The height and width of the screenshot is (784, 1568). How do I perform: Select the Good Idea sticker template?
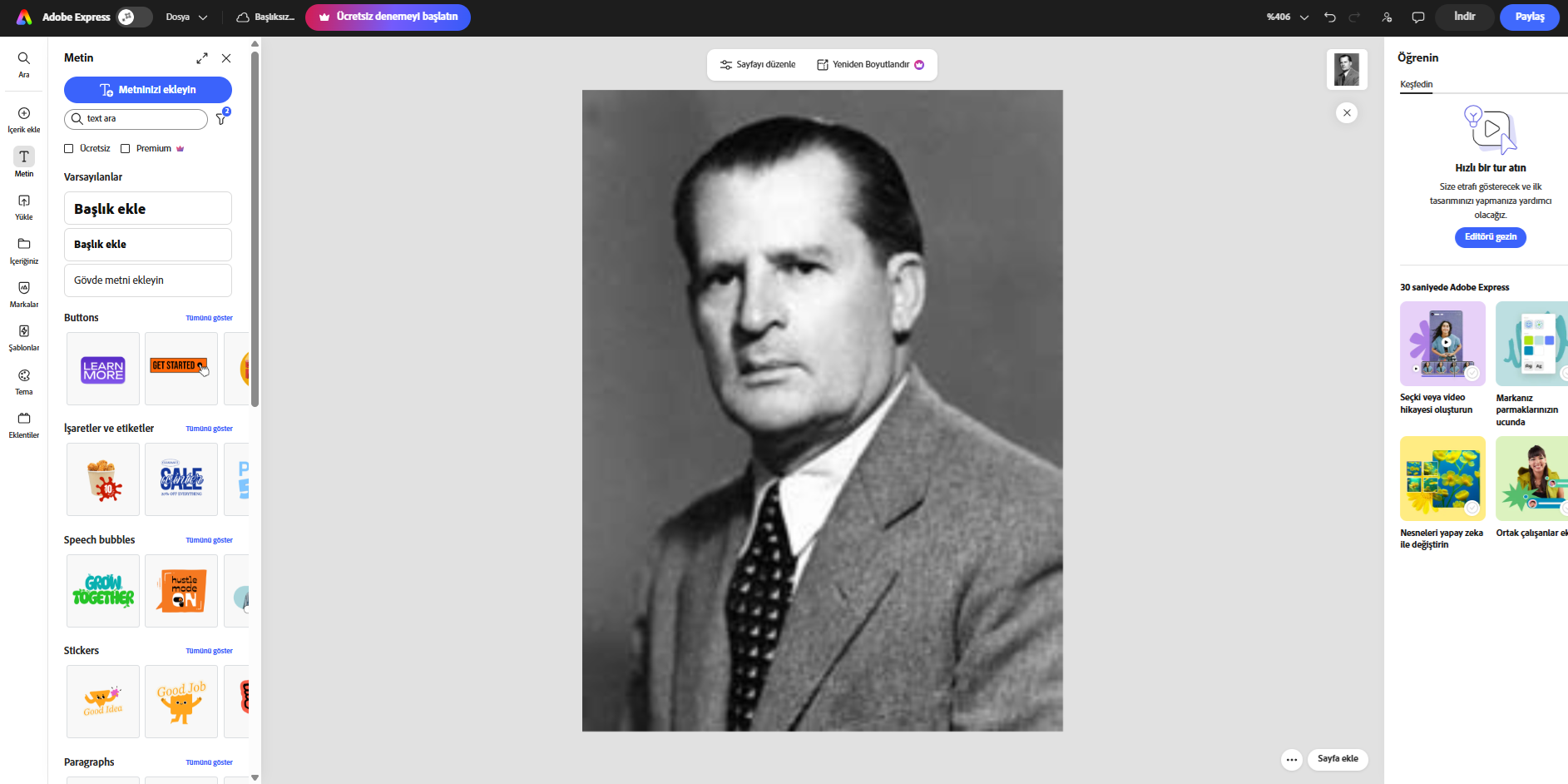pos(103,702)
